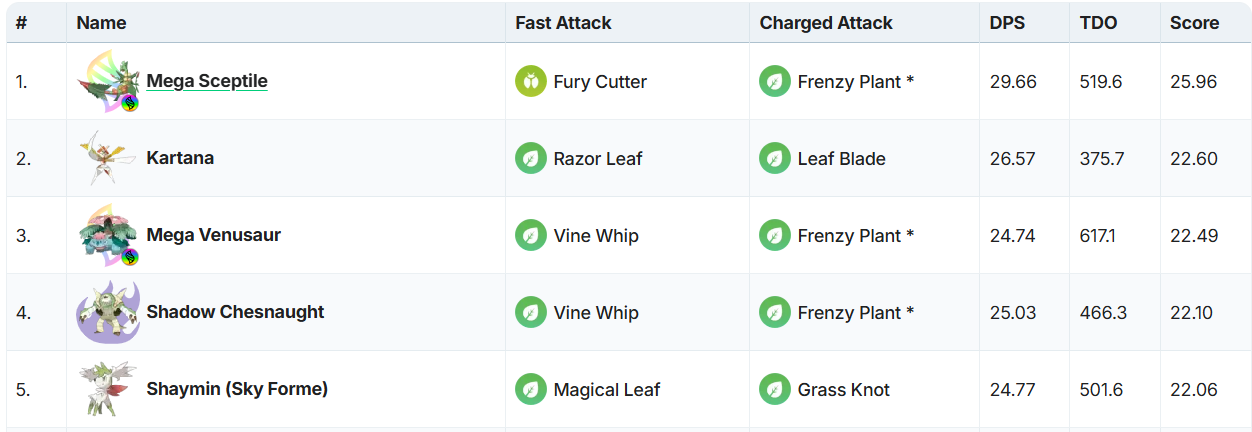Click the bug-type icon beside Fury Cutter
The height and width of the screenshot is (432, 1252).
tap(531, 82)
